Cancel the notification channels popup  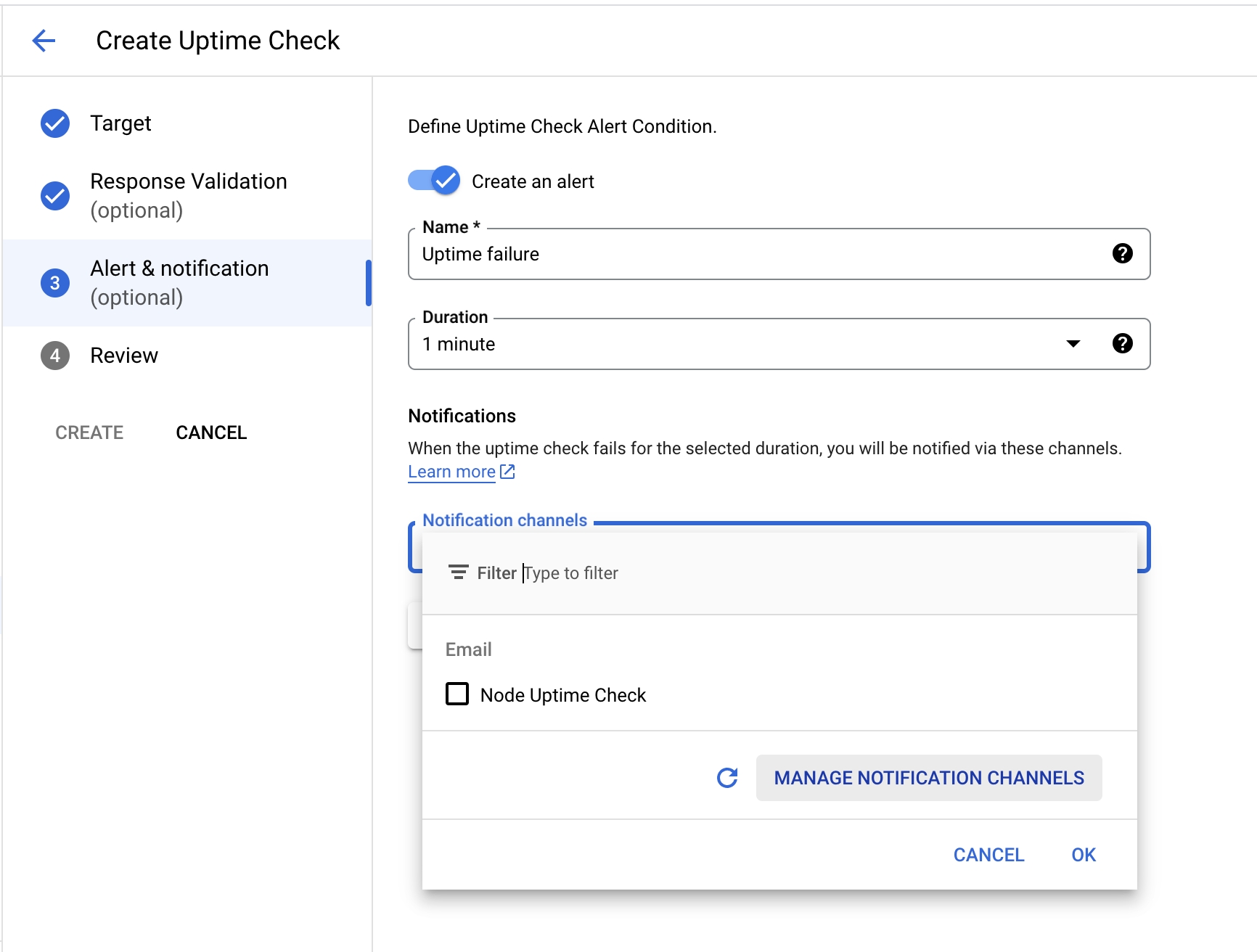(x=988, y=855)
